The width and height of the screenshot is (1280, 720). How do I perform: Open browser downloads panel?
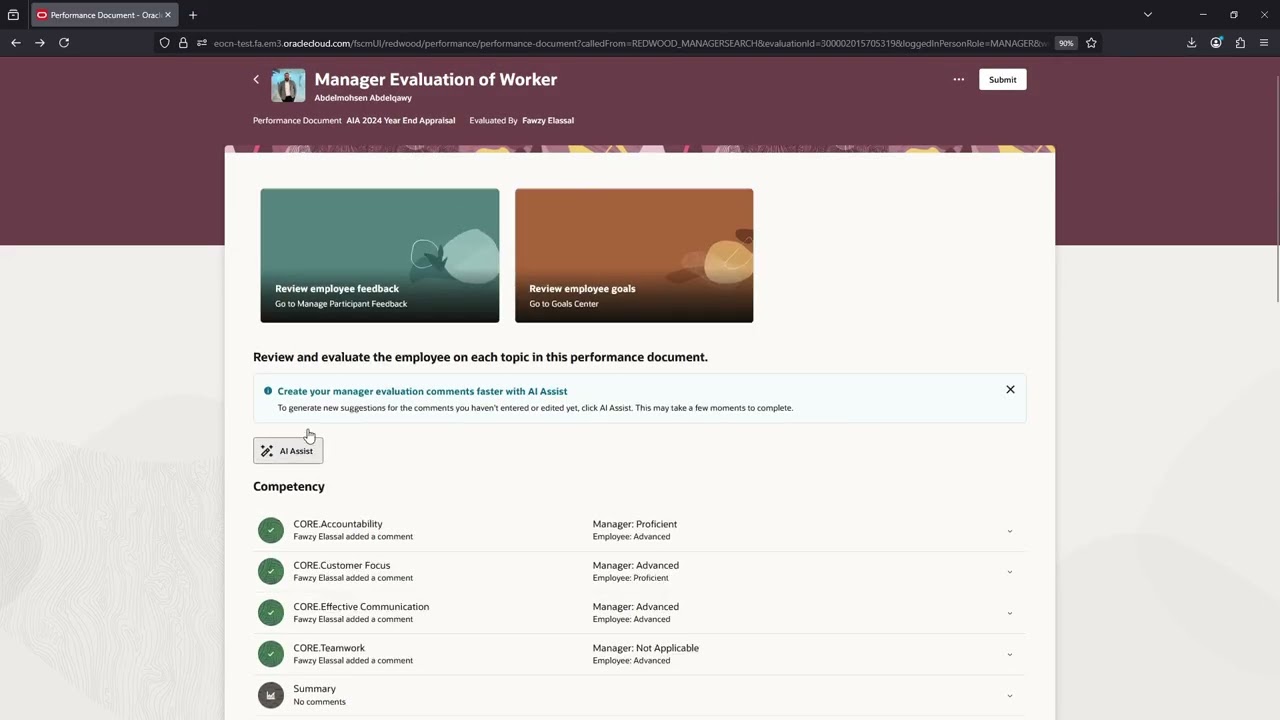click(1191, 43)
